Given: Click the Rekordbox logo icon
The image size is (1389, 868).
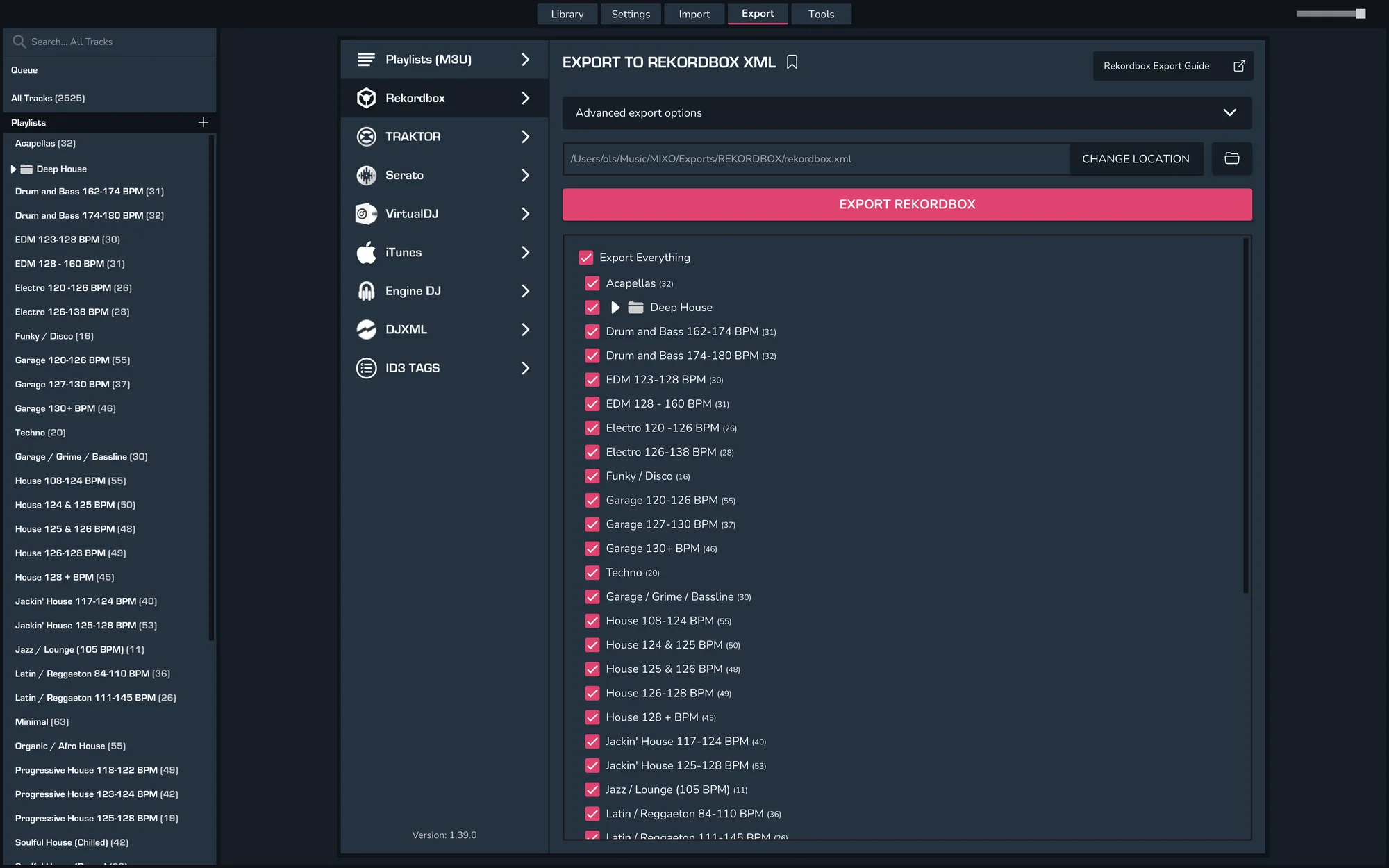Looking at the screenshot, I should [x=366, y=98].
